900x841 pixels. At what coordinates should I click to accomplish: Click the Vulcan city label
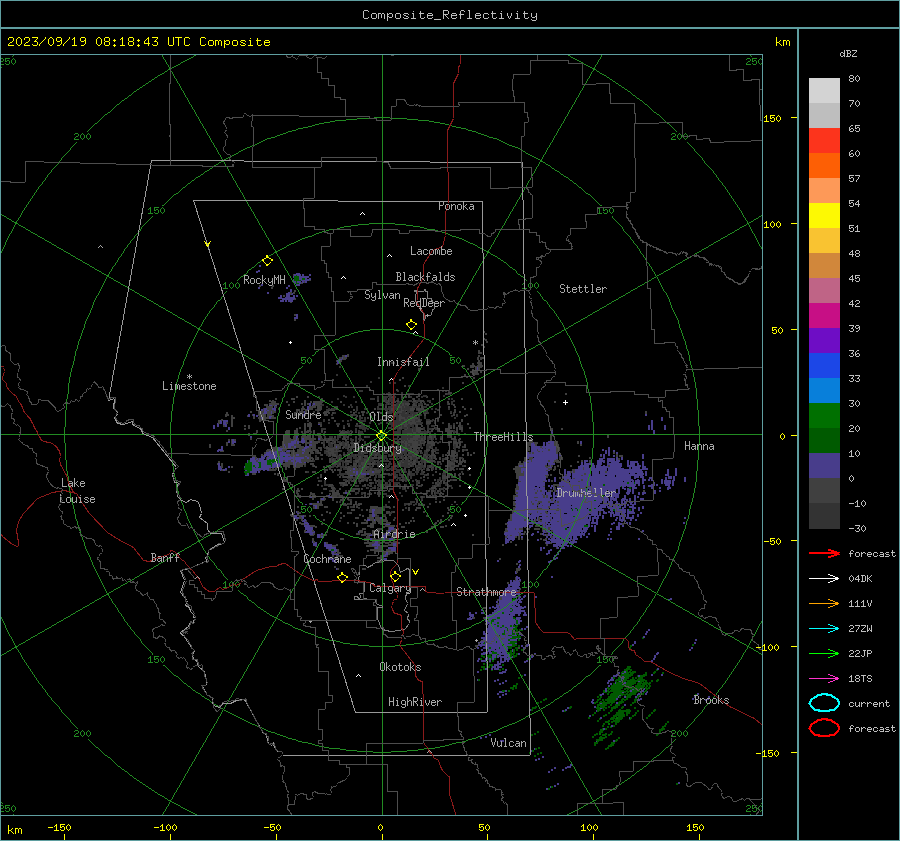(x=509, y=743)
